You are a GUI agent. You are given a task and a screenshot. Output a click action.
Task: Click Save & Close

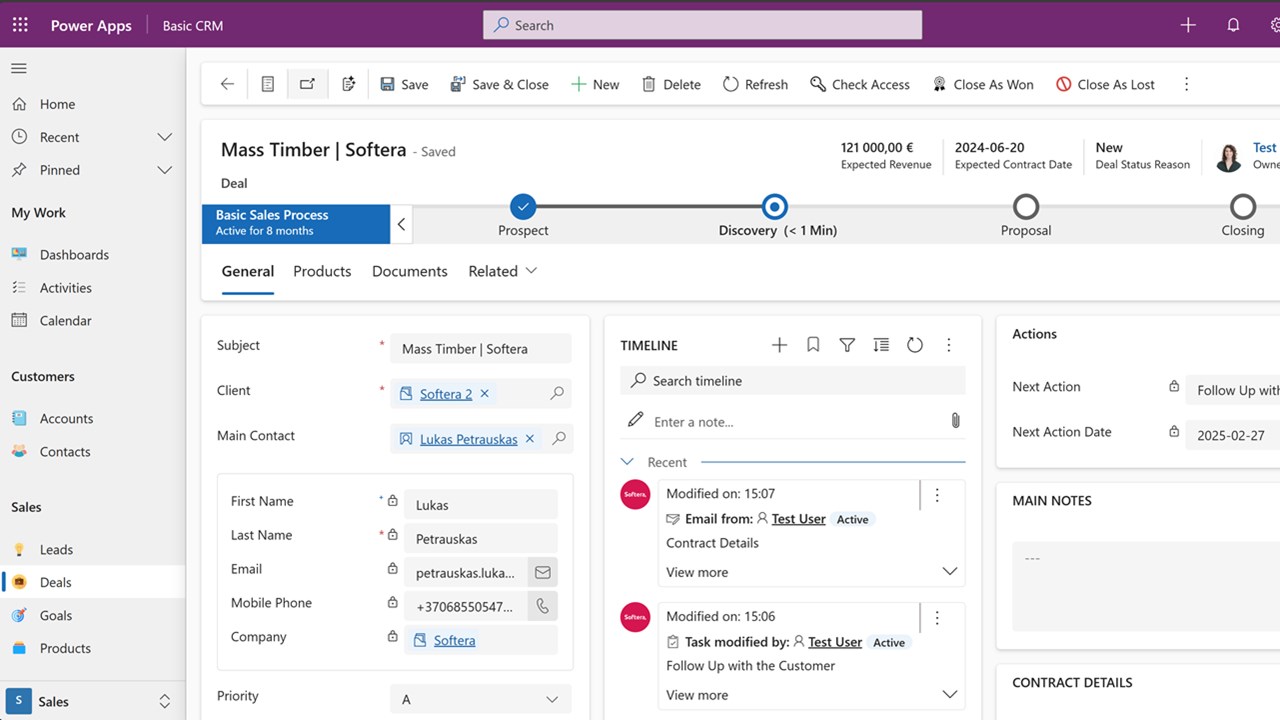pos(499,84)
